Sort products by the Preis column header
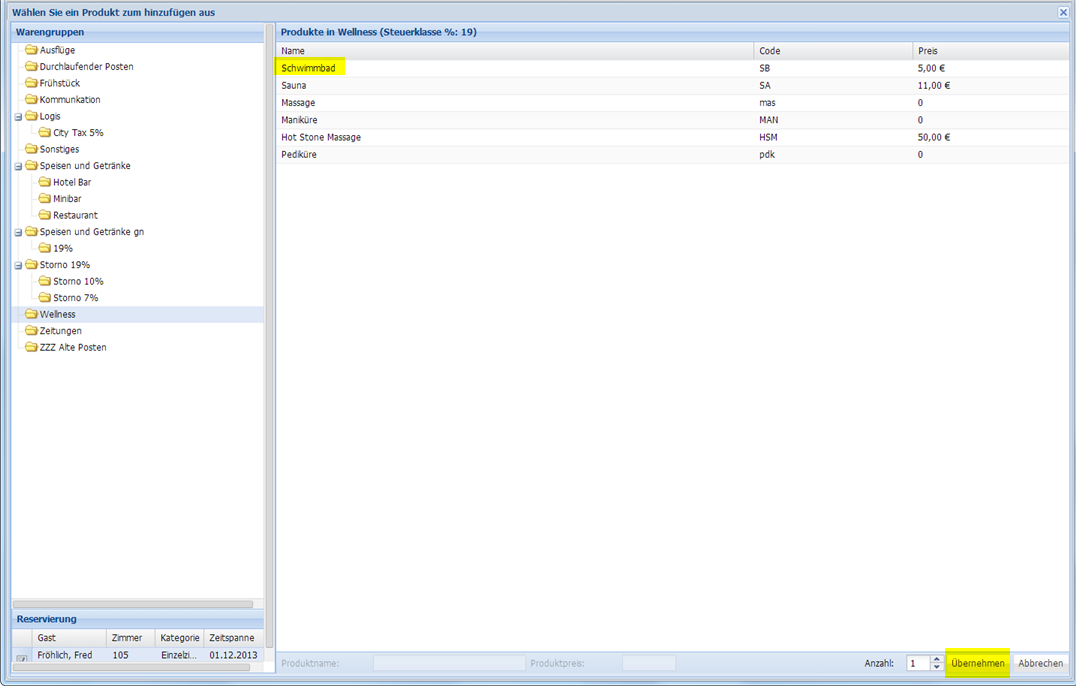This screenshot has height=686, width=1076. click(x=927, y=50)
